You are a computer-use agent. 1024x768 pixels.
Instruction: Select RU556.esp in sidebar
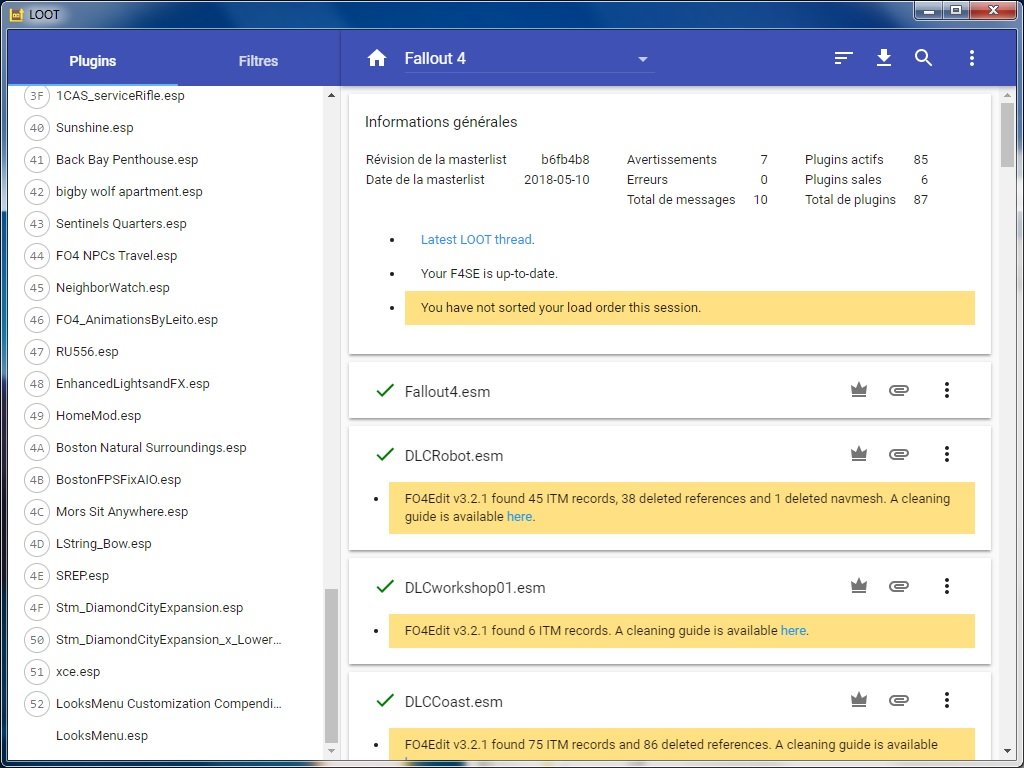click(x=88, y=352)
